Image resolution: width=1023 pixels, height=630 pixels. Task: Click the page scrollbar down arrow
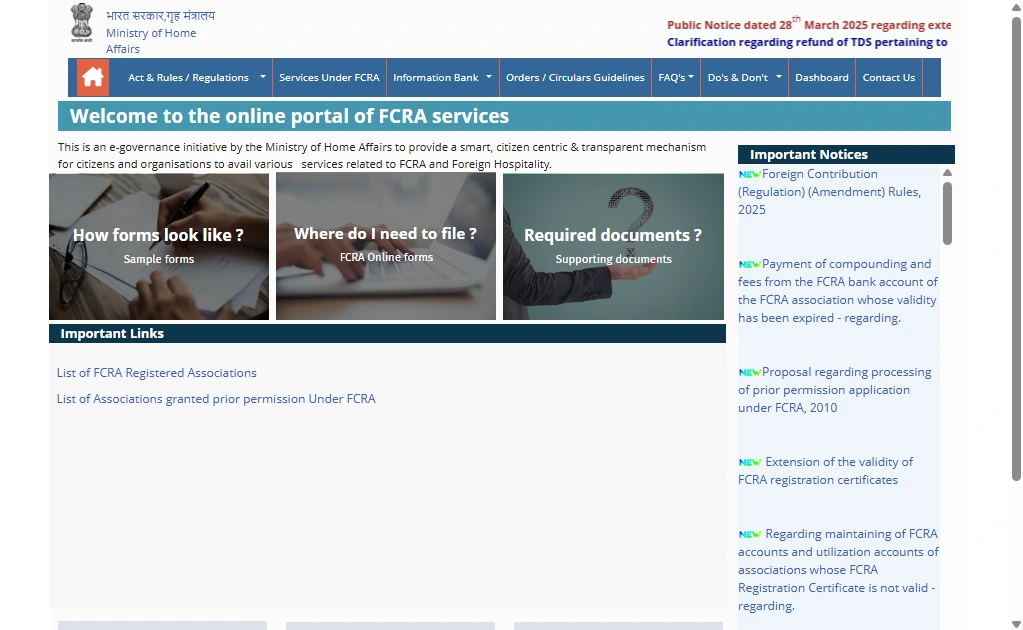(1016, 624)
